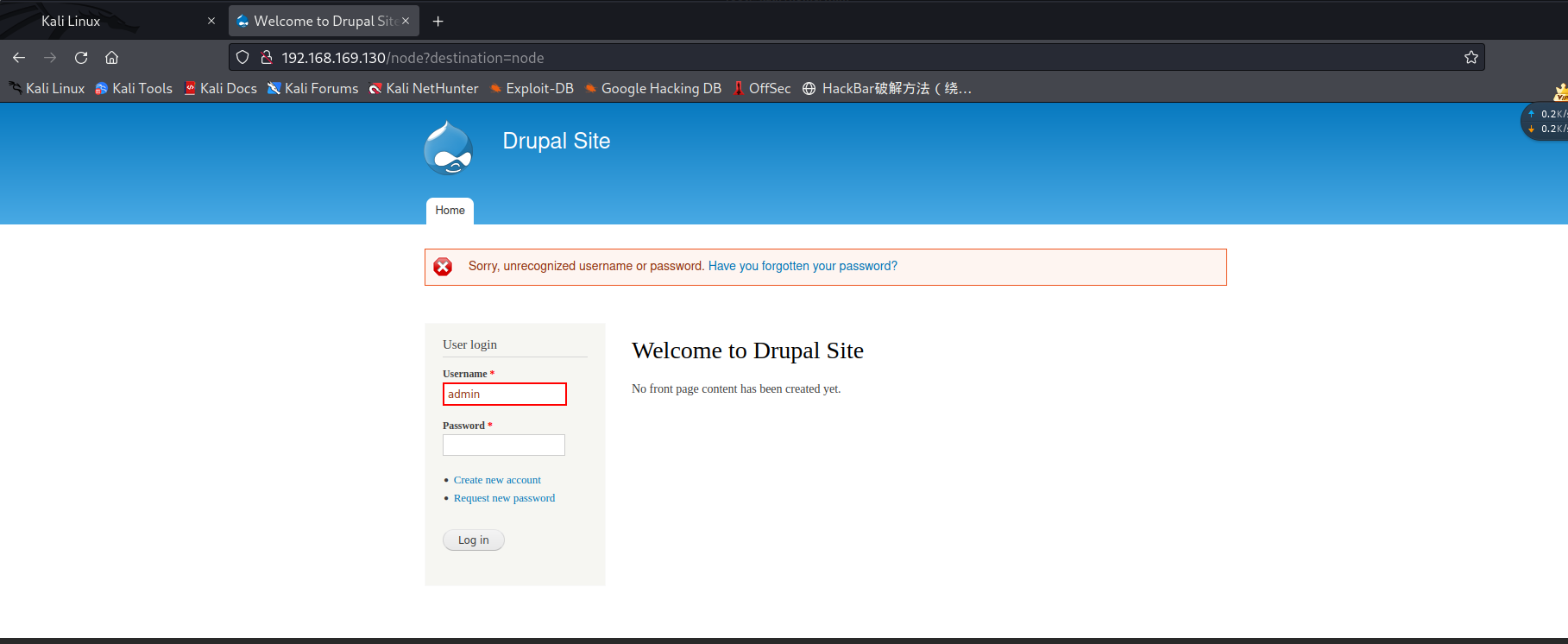Click the Drupal drop logo
The image size is (1568, 644).
coord(449,148)
